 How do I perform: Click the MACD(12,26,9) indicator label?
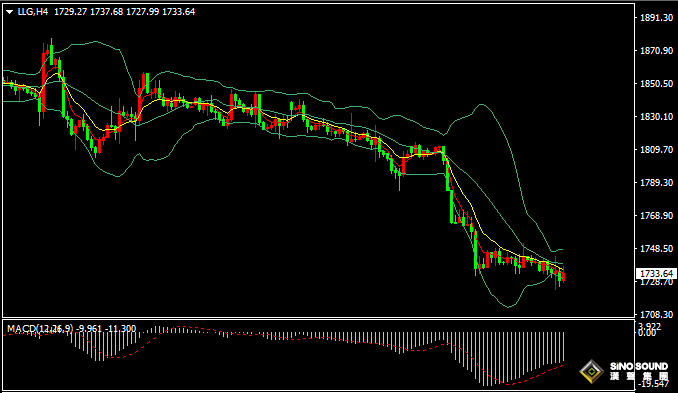click(x=40, y=329)
